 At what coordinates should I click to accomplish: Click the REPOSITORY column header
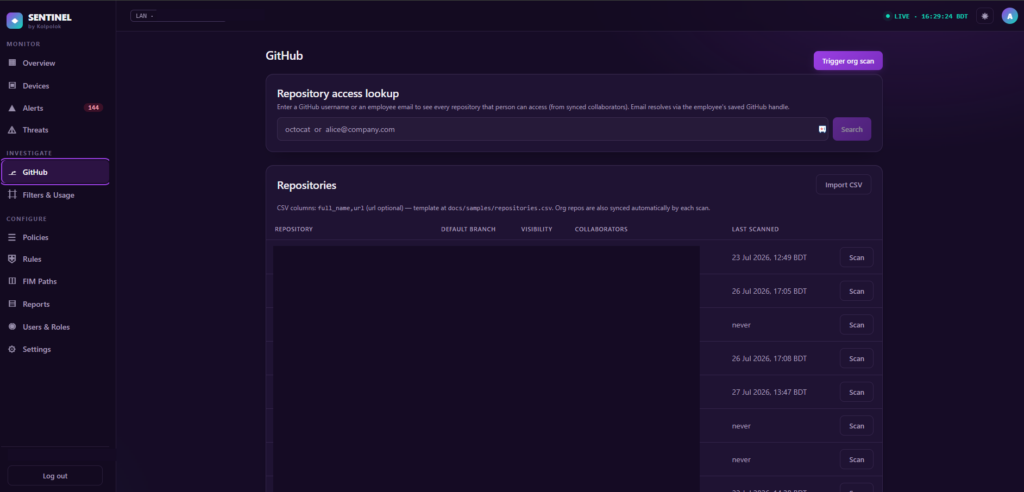coord(293,229)
